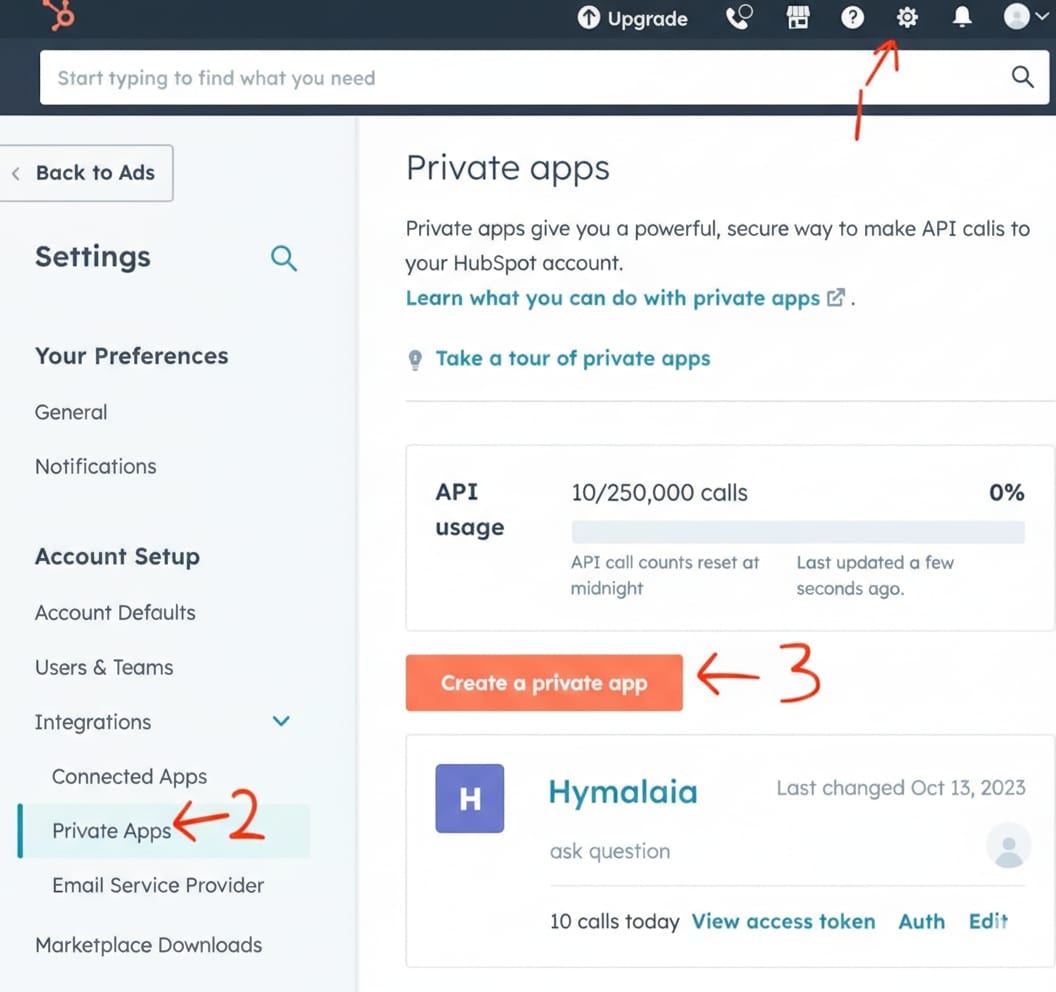
Task: Click the Hymalaia app avatar icon
Action: point(469,798)
